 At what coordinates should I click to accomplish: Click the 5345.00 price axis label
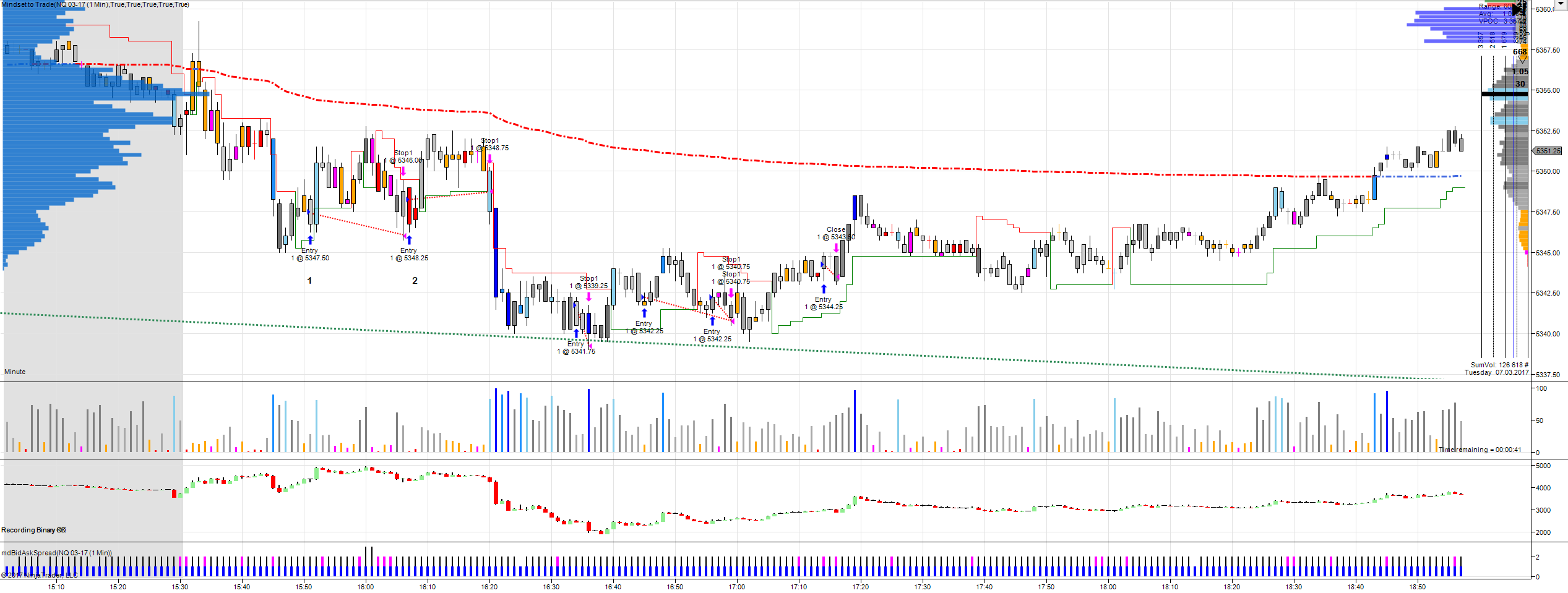[x=1548, y=253]
